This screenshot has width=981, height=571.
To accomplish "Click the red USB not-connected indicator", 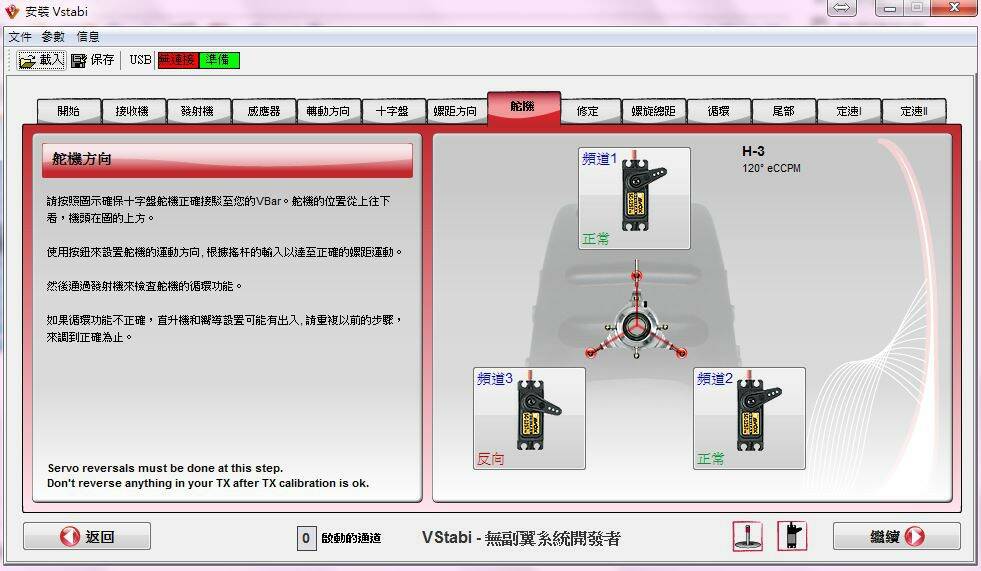I will [x=178, y=60].
